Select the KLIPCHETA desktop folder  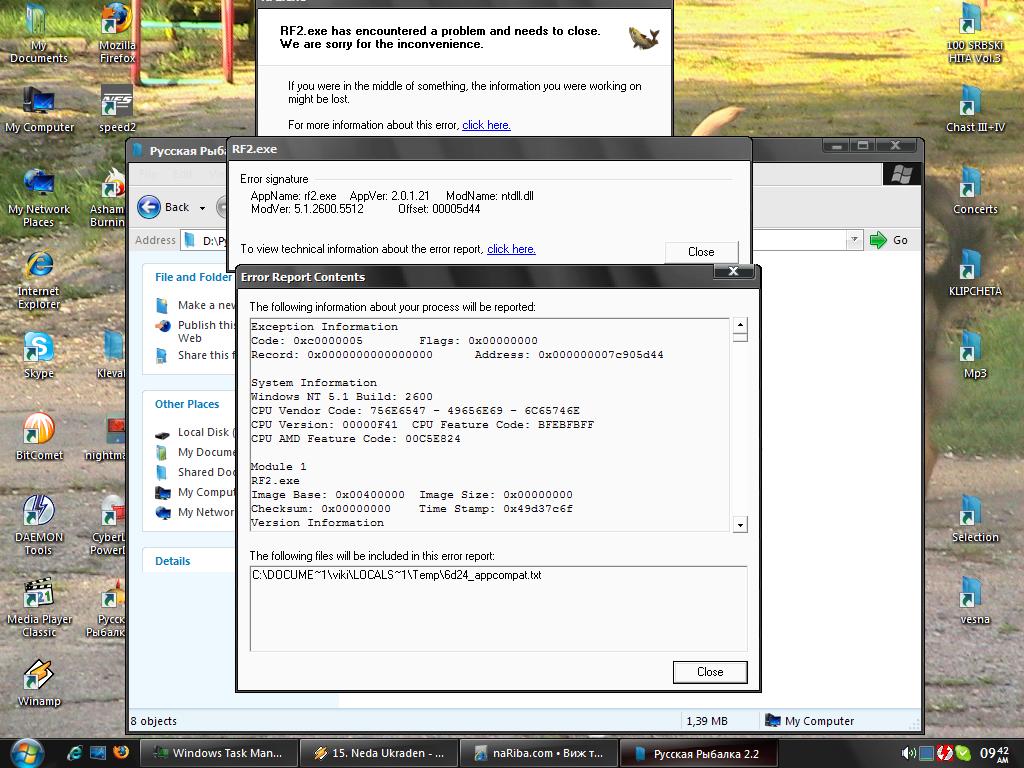(x=975, y=273)
